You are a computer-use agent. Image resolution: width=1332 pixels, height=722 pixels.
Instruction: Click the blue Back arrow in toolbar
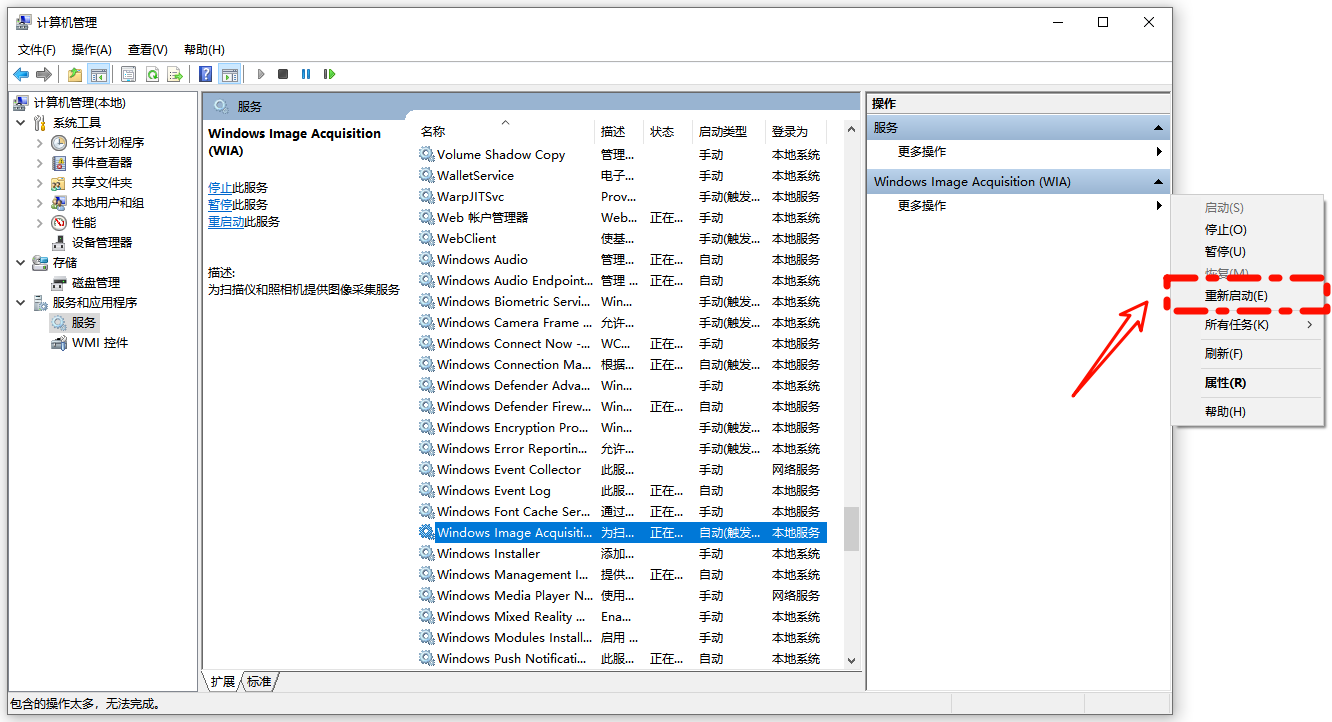point(21,74)
